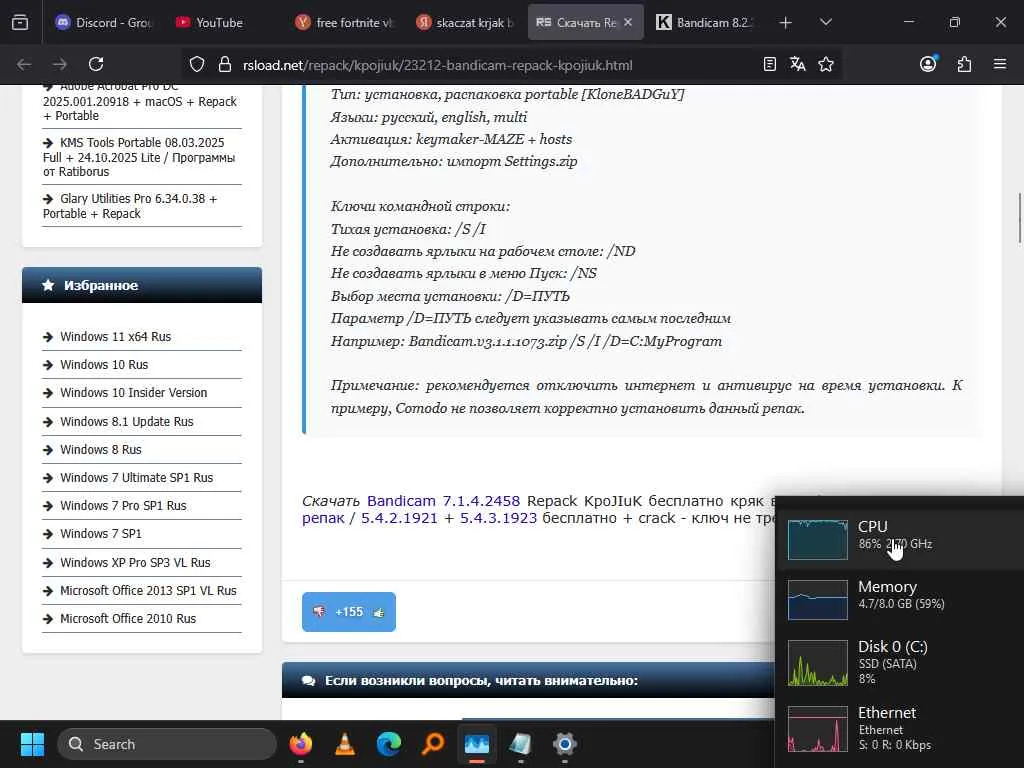Open a new tab with plus button
1024x768 pixels.
pos(786,23)
